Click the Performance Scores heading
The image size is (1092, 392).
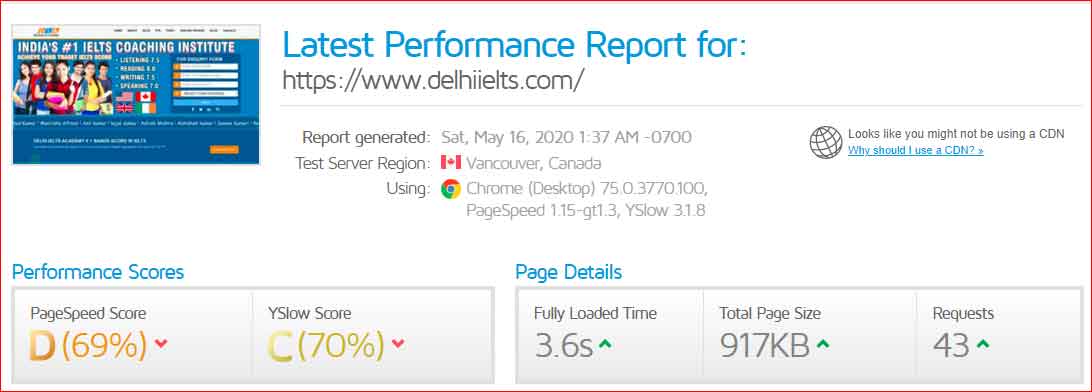coord(98,272)
